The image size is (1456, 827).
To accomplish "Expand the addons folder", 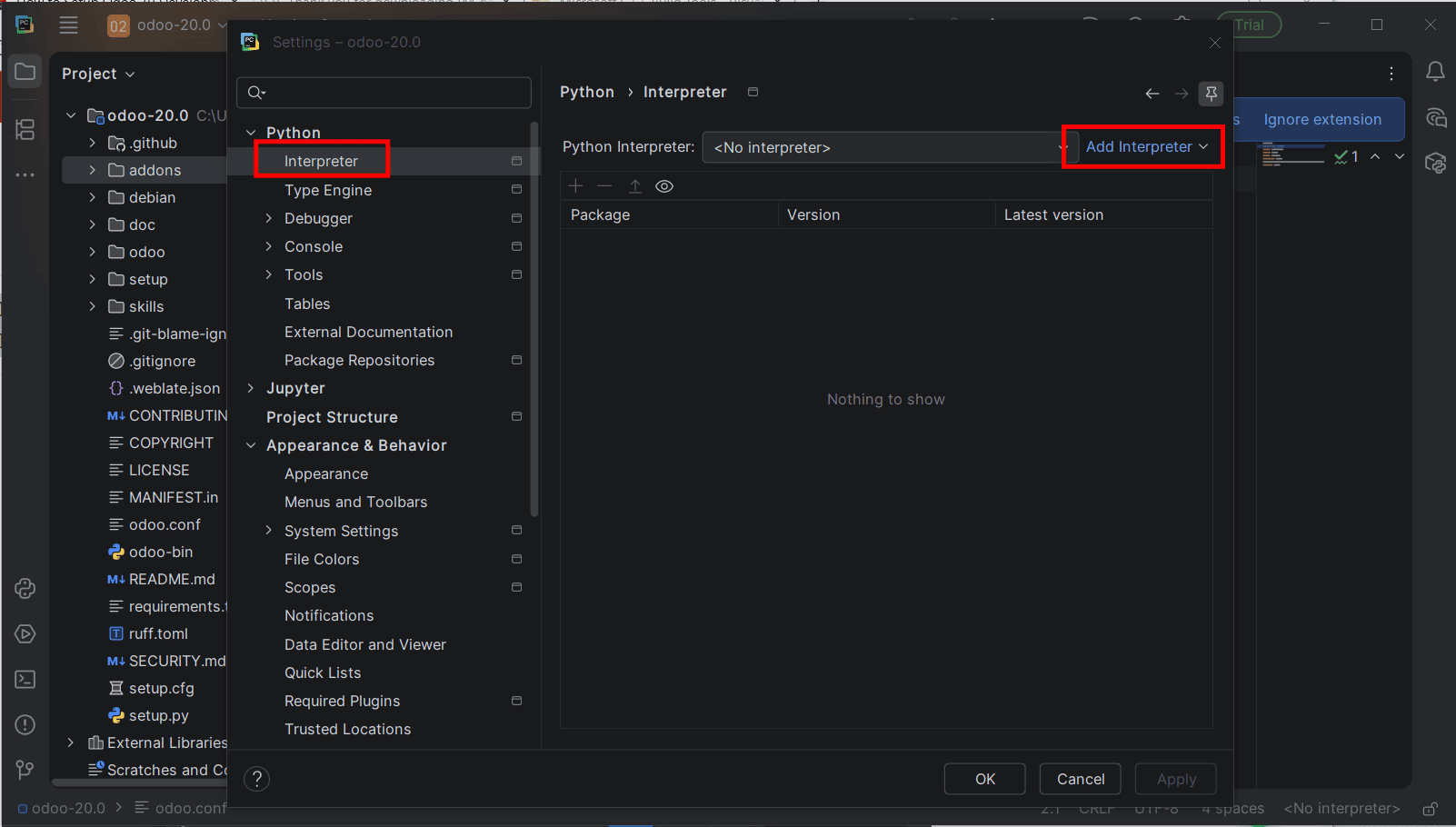I will pyautogui.click(x=92, y=170).
